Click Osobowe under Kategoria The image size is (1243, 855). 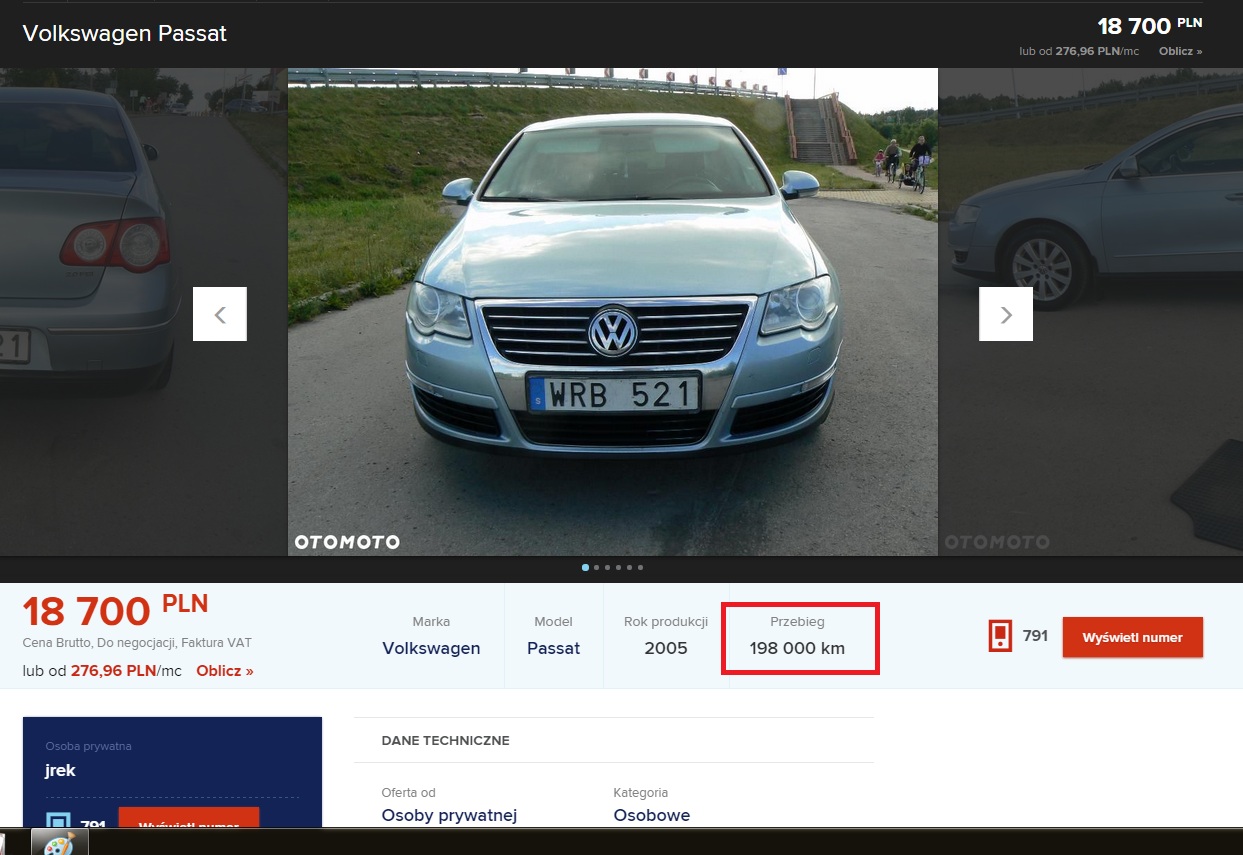(652, 815)
